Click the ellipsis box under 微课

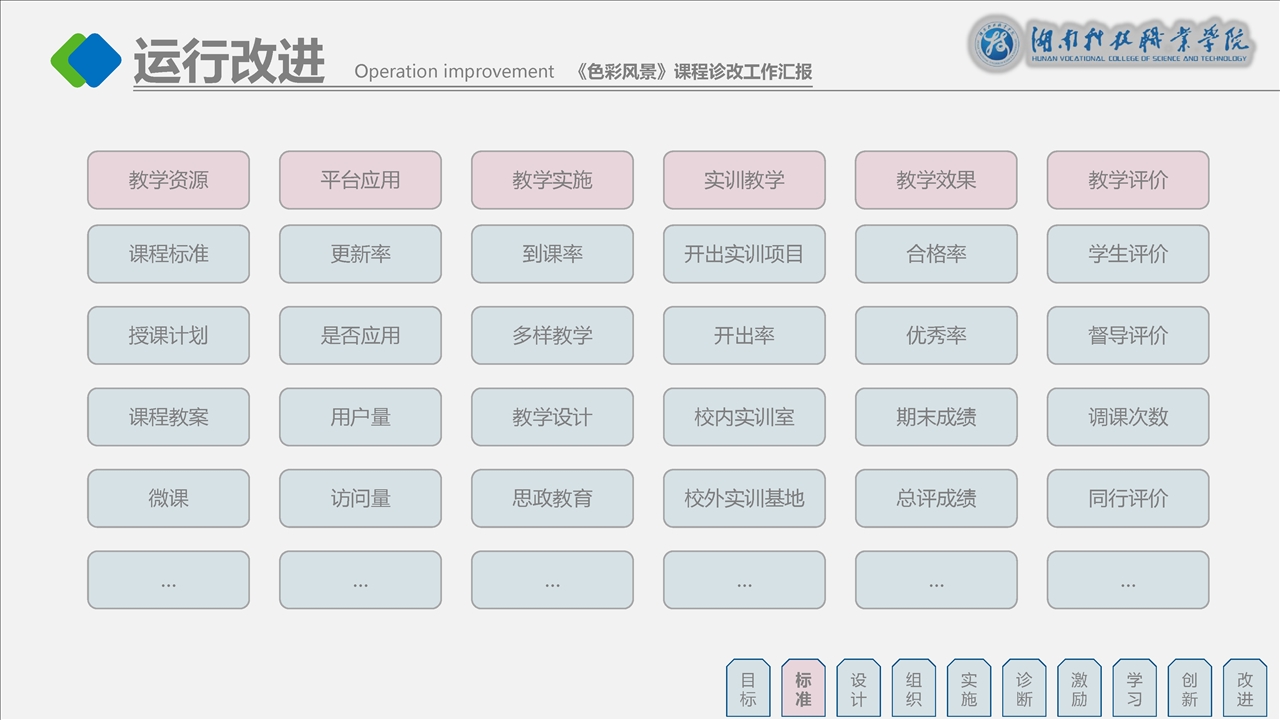168,580
